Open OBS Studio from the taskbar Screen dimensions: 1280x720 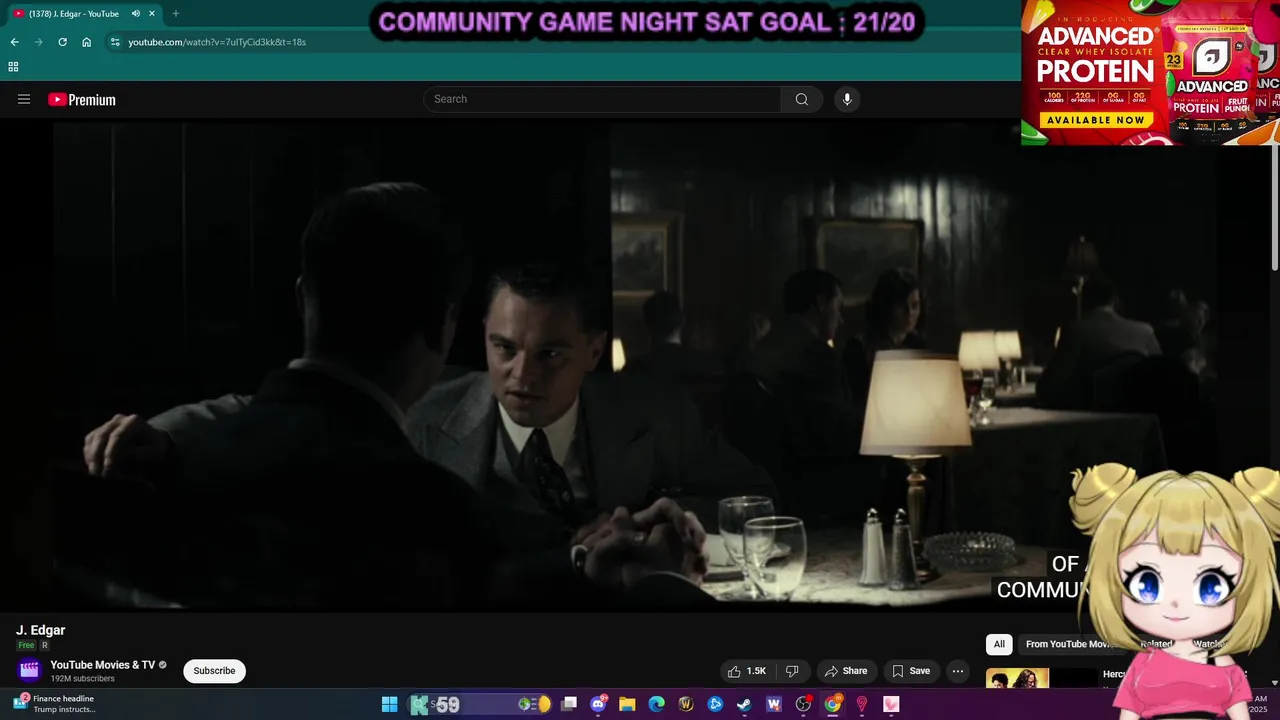click(x=803, y=704)
